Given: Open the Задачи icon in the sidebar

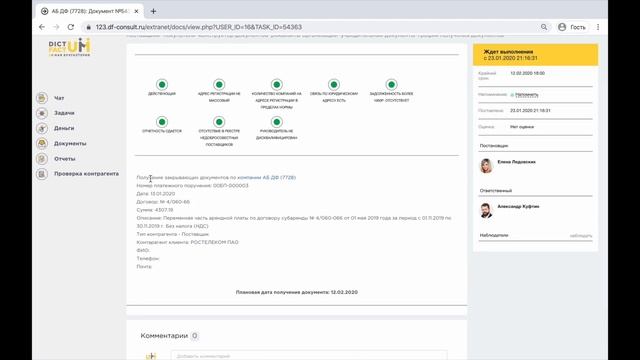Looking at the screenshot, I should [x=42, y=113].
